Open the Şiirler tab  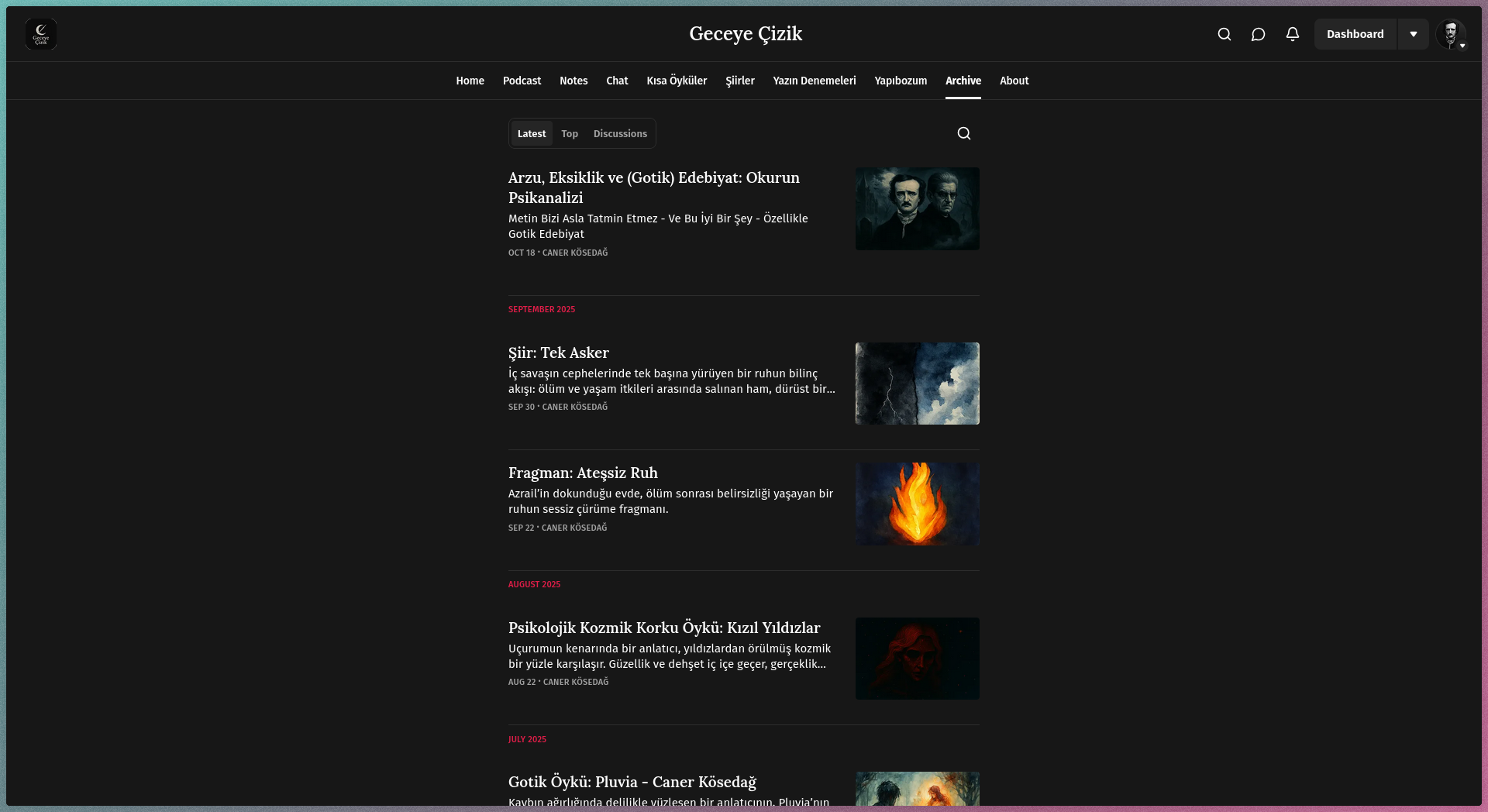(x=740, y=81)
